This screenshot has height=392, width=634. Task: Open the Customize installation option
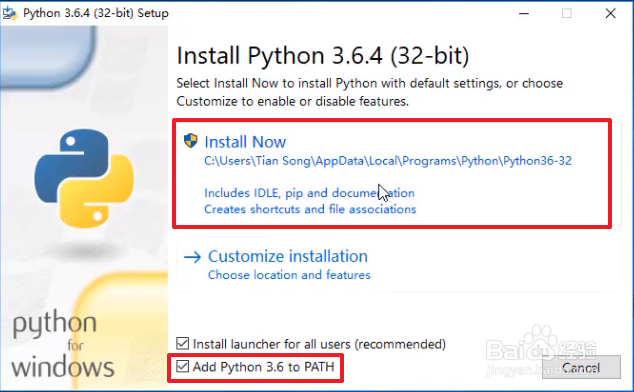[288, 256]
